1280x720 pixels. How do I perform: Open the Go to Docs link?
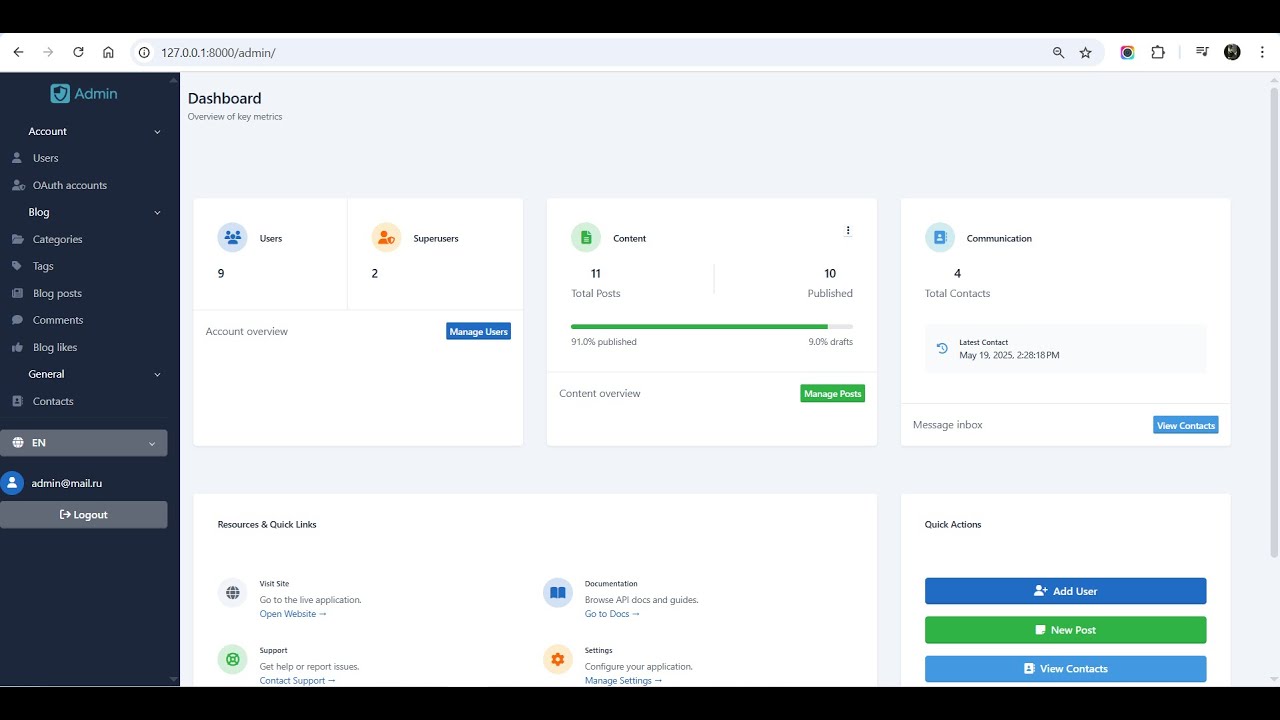[x=611, y=613]
